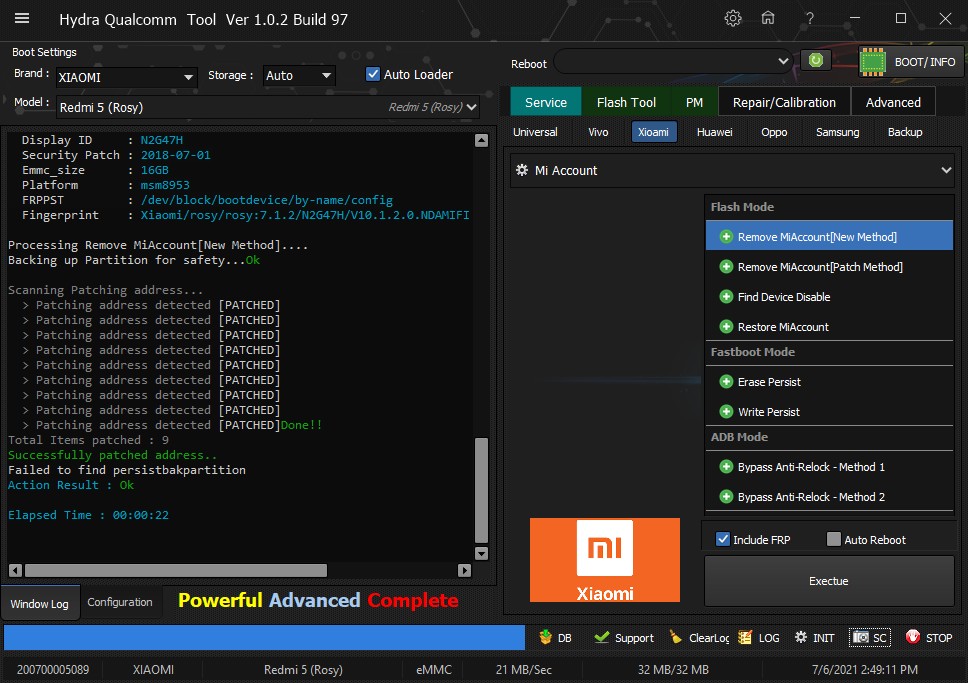The height and width of the screenshot is (683, 968).
Task: Open the Advanced tab
Action: point(893,102)
